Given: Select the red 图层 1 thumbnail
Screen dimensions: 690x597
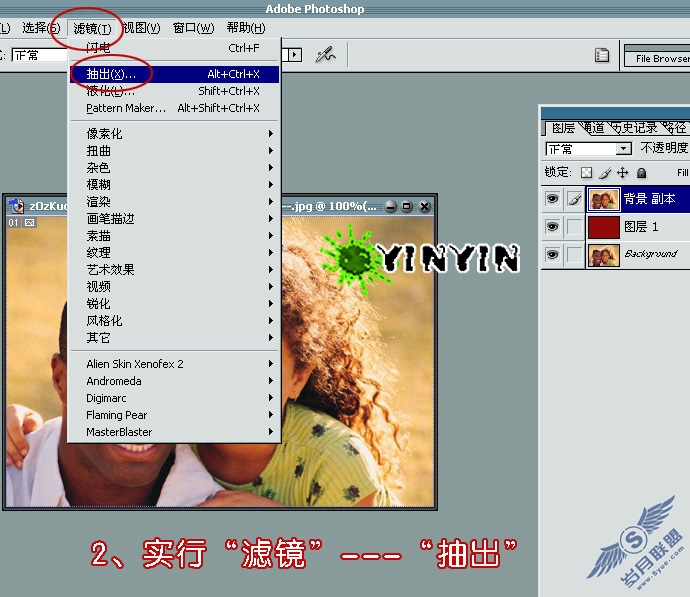Looking at the screenshot, I should (604, 227).
